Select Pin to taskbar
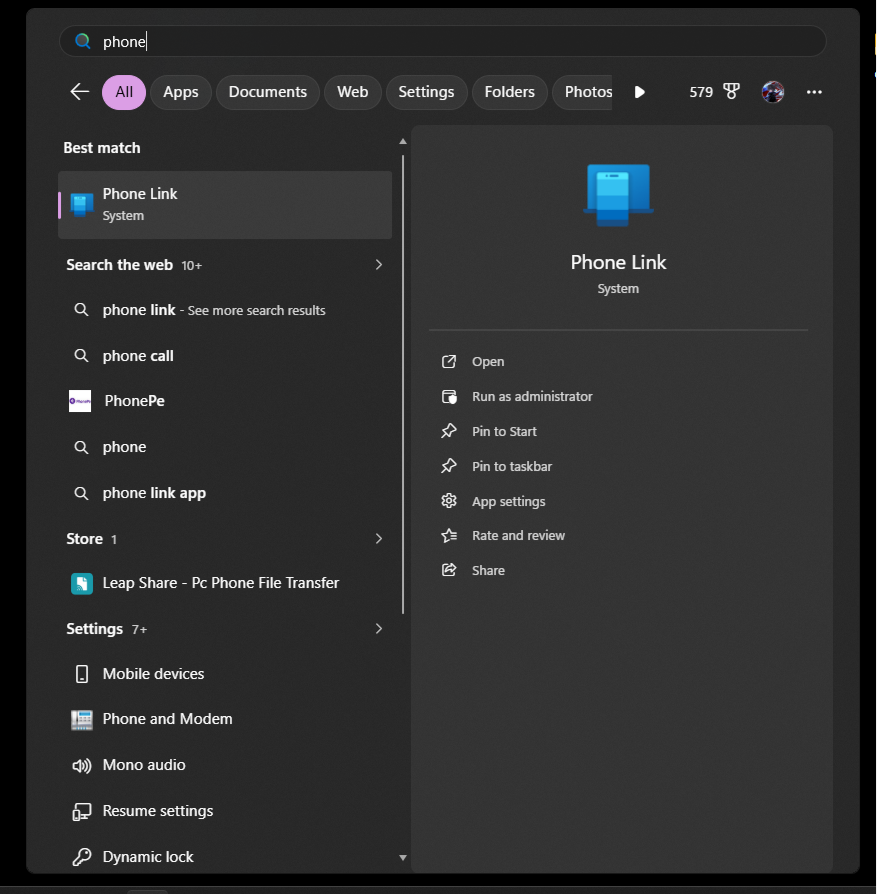 (x=512, y=466)
